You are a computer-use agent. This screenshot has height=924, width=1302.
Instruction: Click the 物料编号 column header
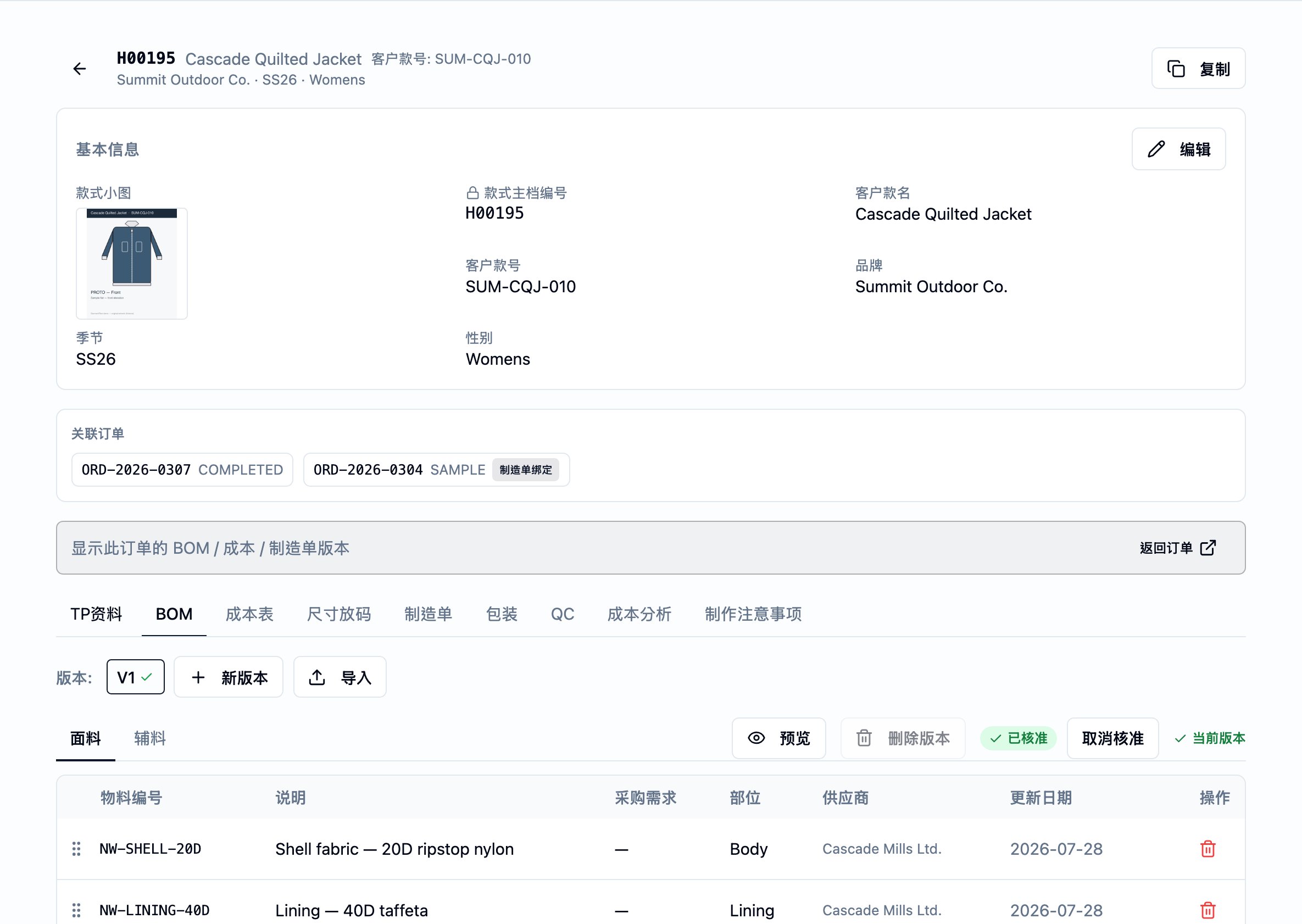(x=131, y=798)
